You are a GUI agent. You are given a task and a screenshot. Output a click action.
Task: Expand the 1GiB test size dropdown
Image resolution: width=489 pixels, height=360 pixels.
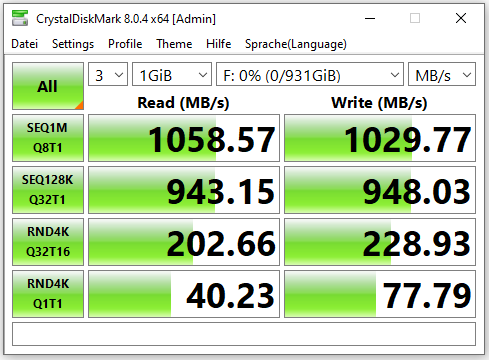coord(172,74)
